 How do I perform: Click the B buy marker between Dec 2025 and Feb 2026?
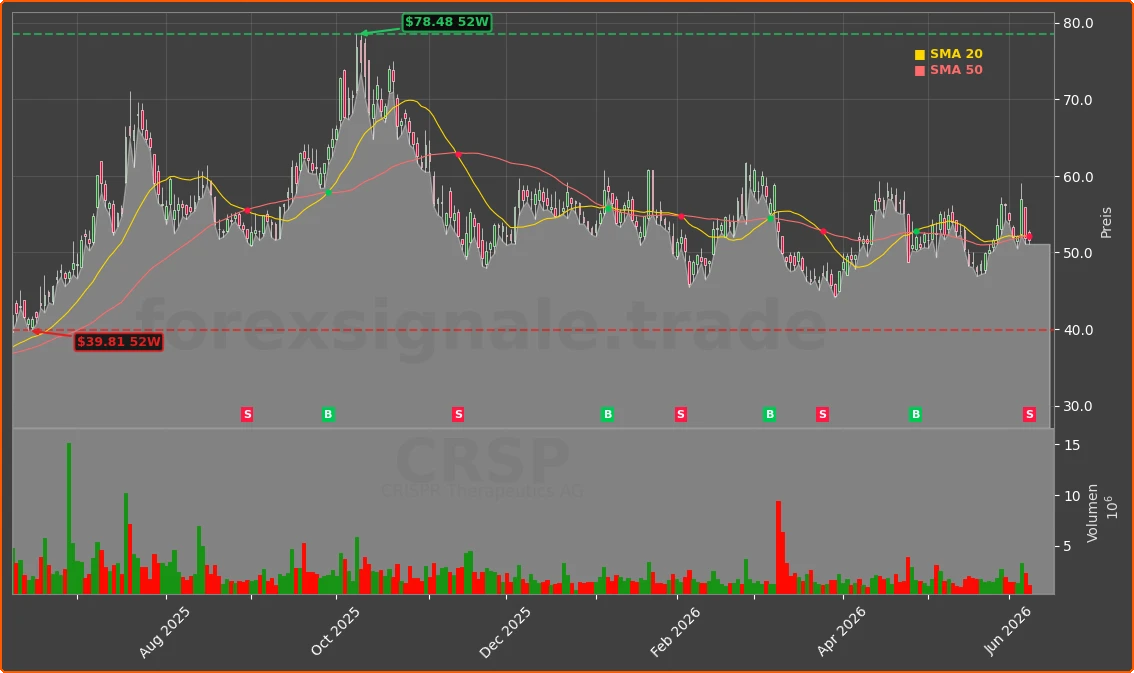coord(608,414)
